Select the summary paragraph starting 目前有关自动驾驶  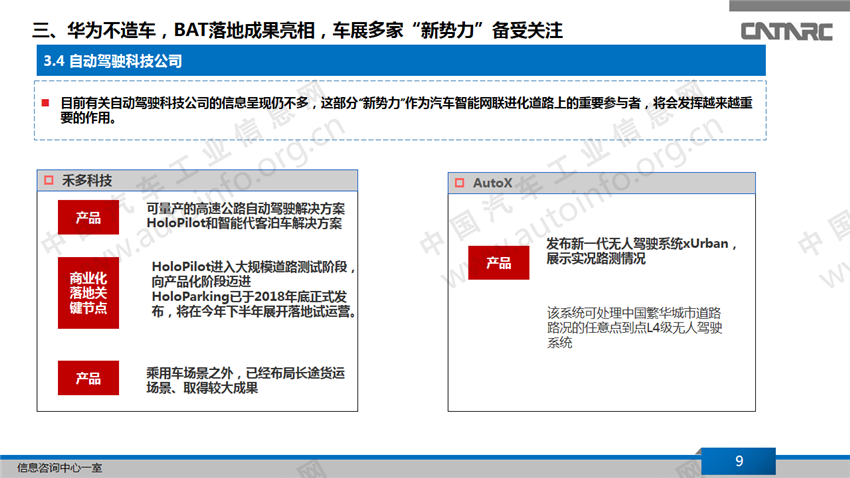pos(406,110)
